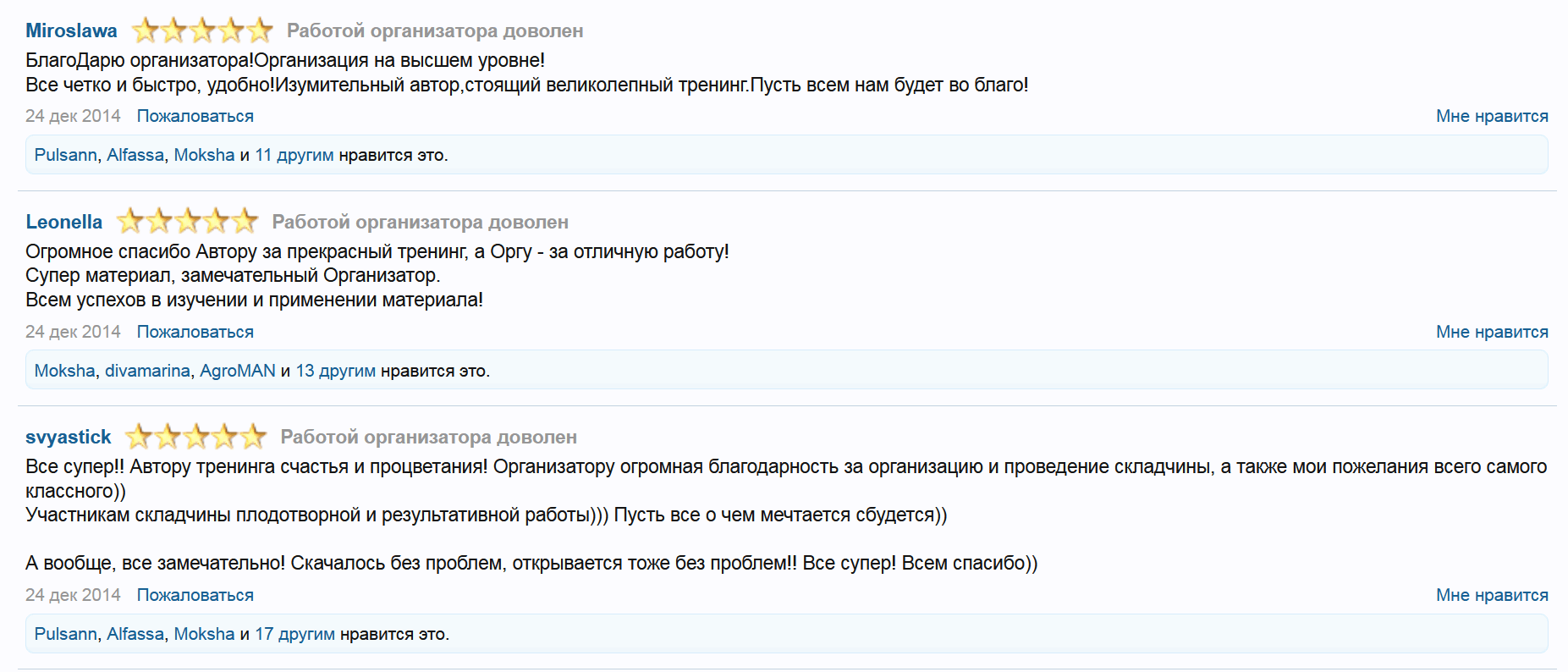Report Miroslawa's review via Пожаловаться
This screenshot has width=1568, height=672.
[195, 116]
